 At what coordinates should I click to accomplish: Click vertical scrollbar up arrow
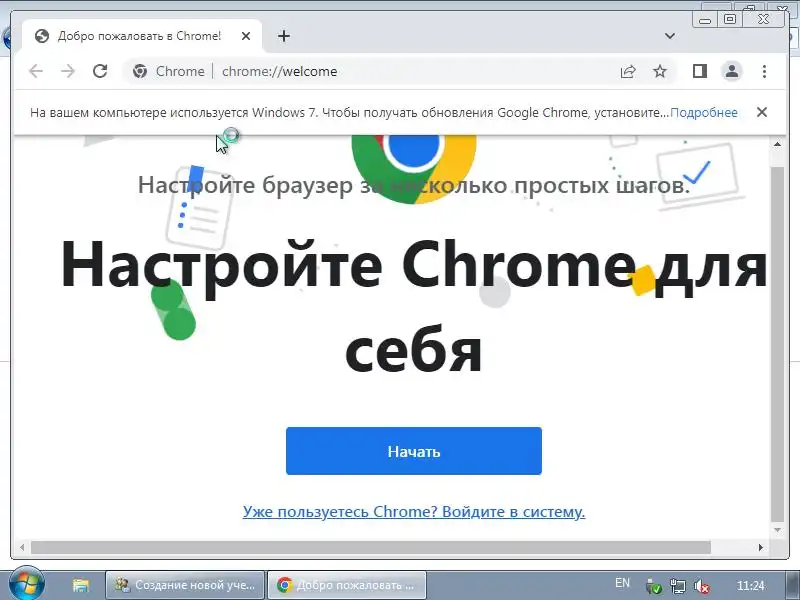[x=777, y=144]
